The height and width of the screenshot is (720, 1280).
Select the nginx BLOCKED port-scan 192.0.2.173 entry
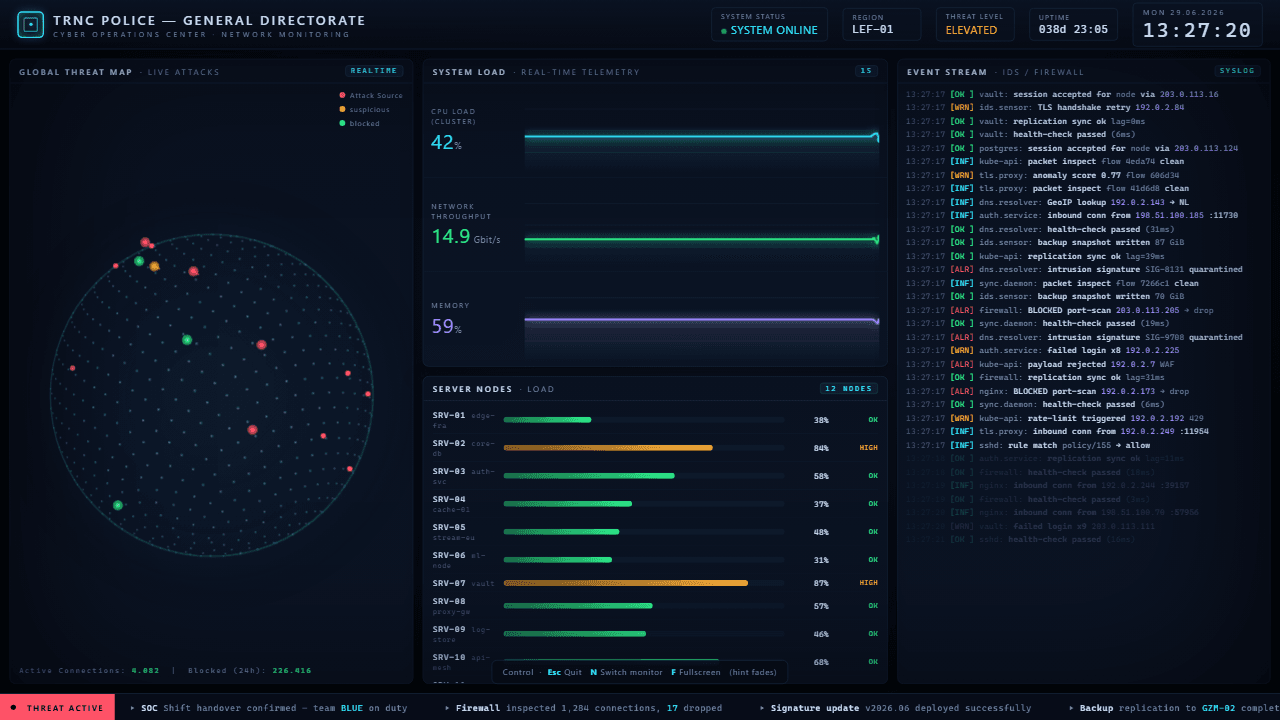(1047, 391)
